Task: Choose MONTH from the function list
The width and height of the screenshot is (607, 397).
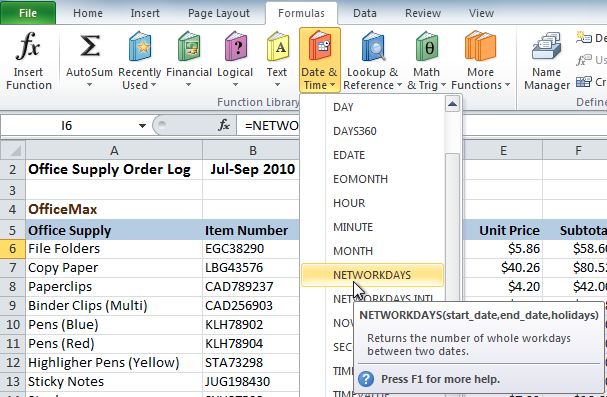Action: 372,251
